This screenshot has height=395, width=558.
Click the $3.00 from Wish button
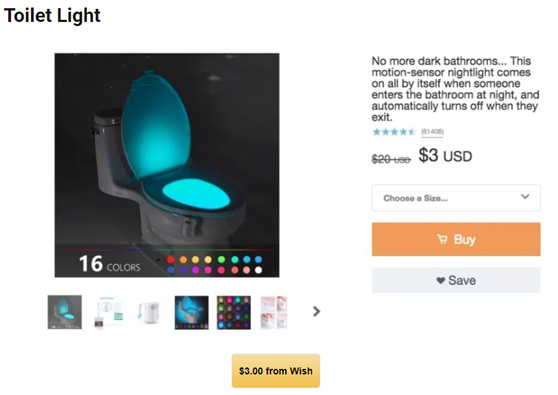276,371
